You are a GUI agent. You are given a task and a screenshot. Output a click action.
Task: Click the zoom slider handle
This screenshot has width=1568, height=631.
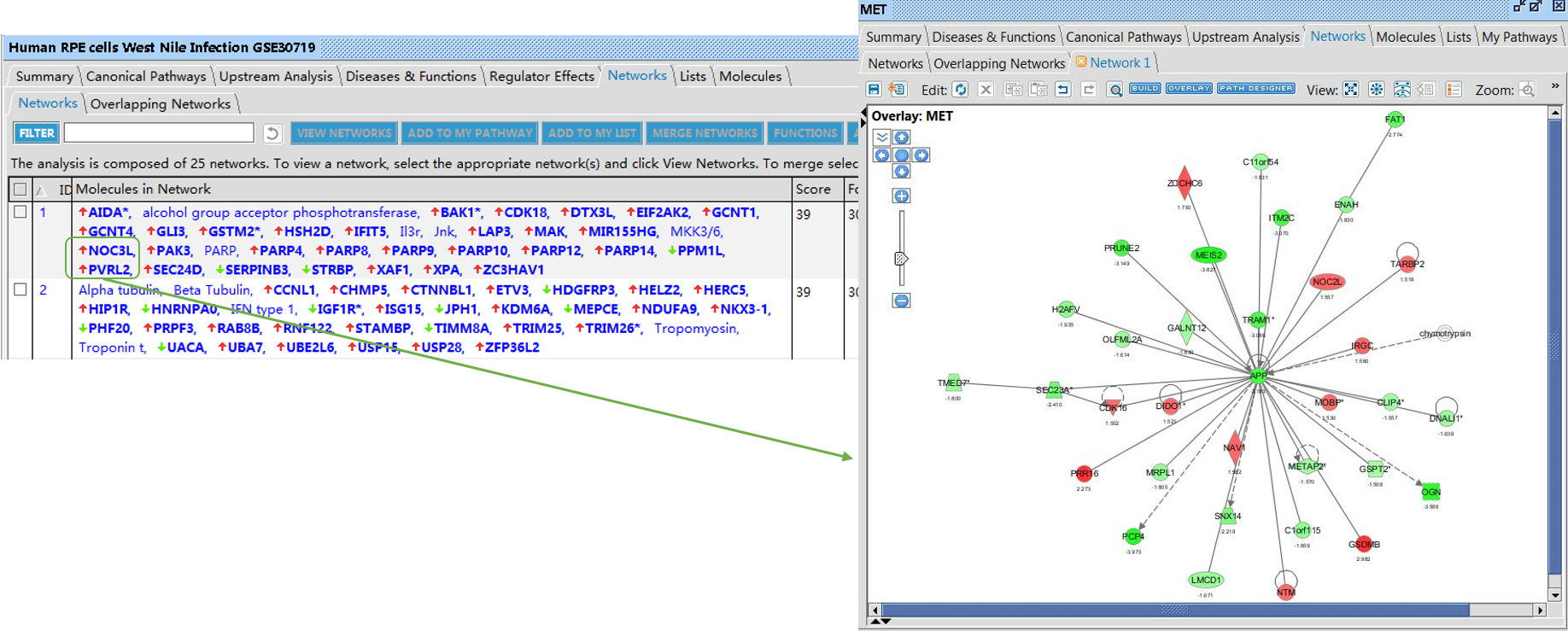click(x=900, y=259)
